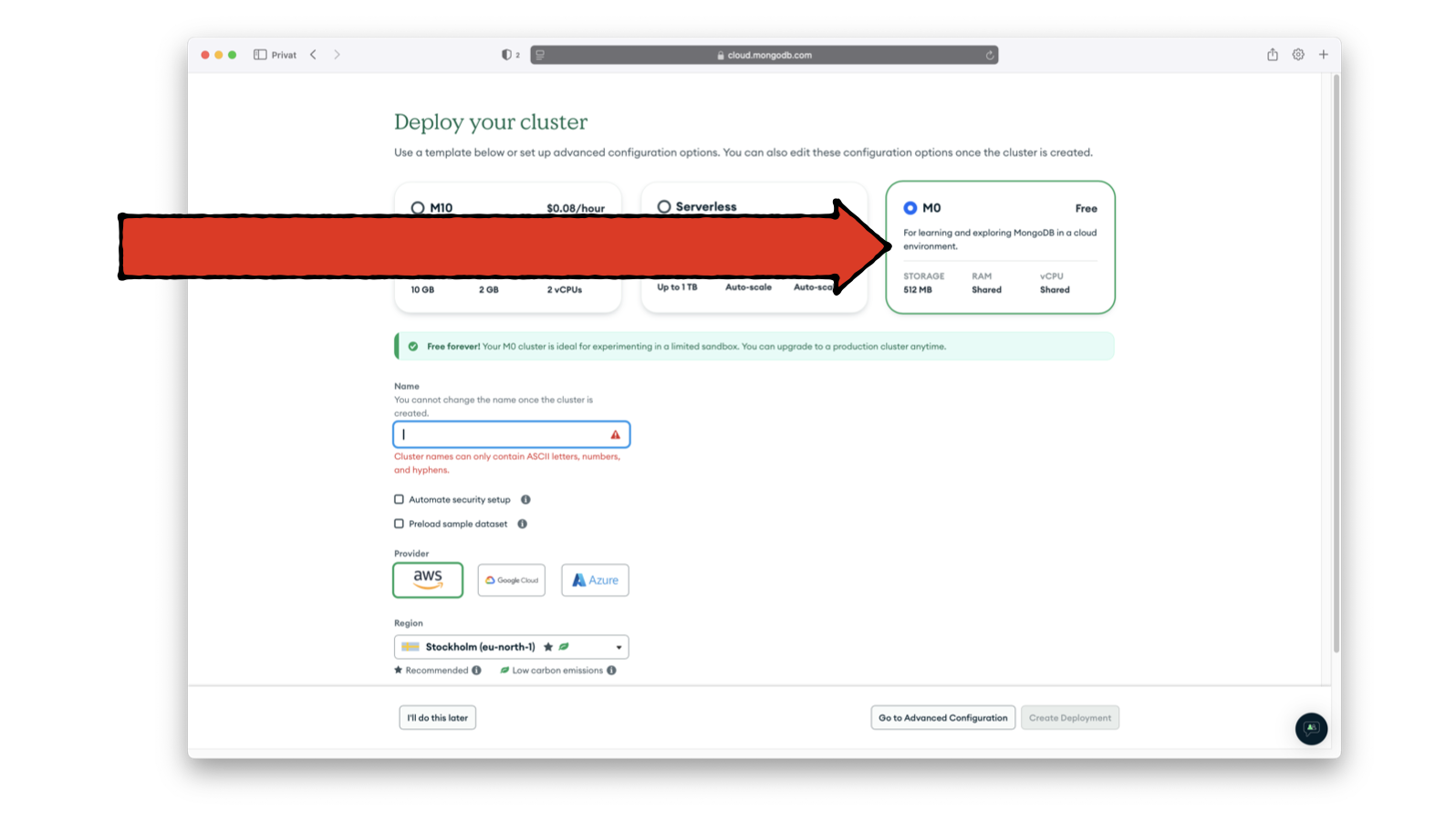The width and height of the screenshot is (1456, 813).
Task: Click the 10 GB storage value
Action: tap(422, 290)
